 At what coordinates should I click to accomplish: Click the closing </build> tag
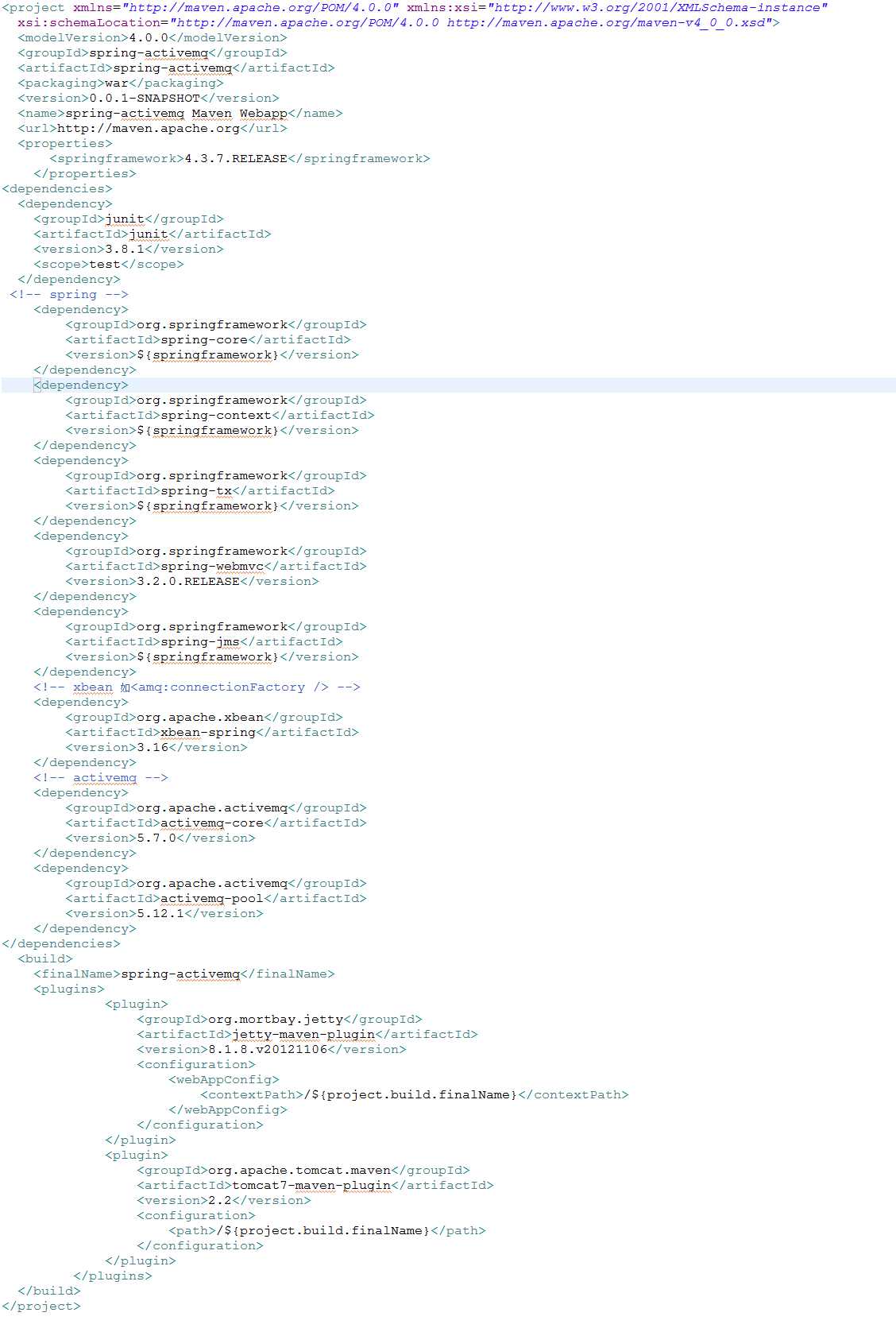(49, 1291)
